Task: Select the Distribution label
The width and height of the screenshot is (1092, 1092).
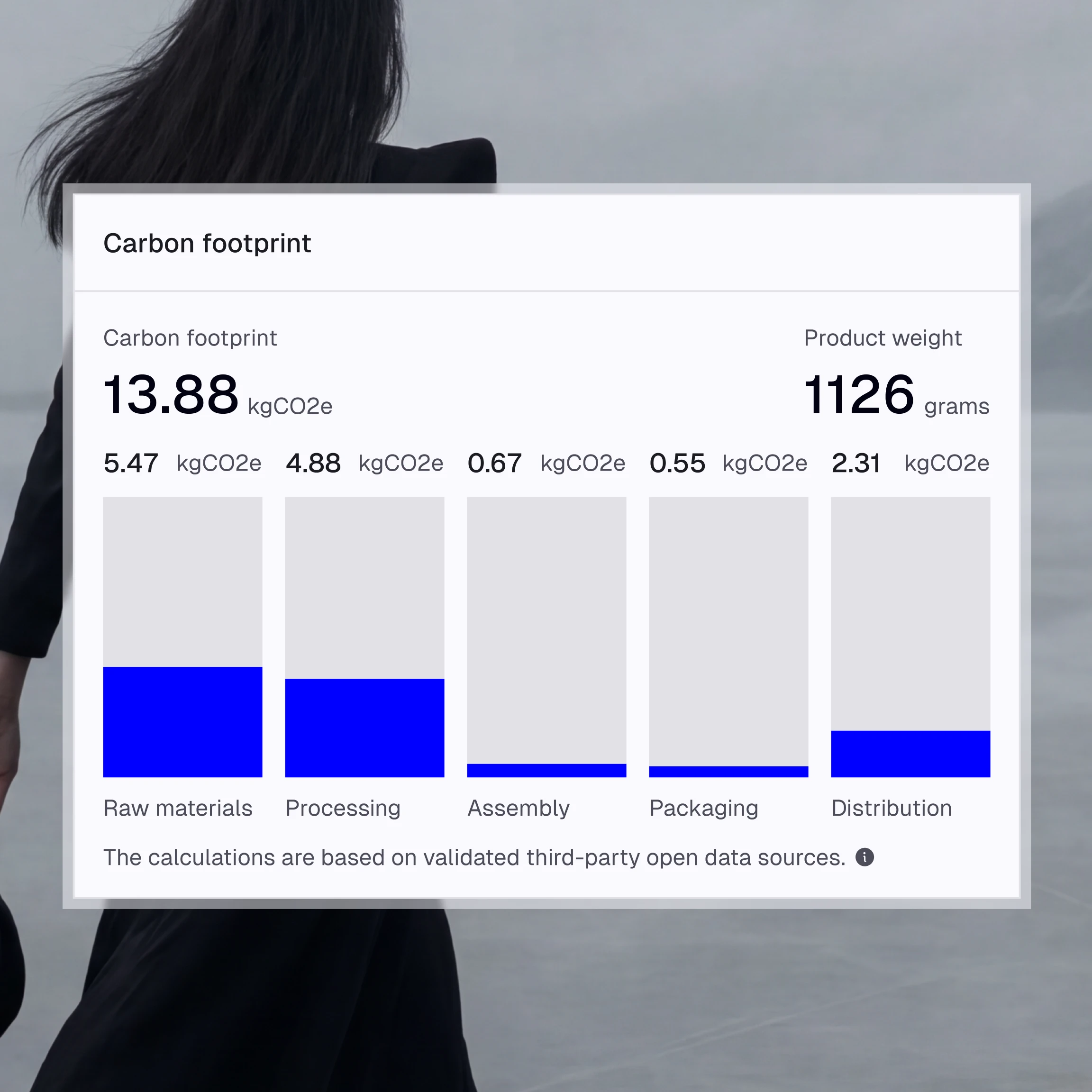Action: tap(892, 808)
